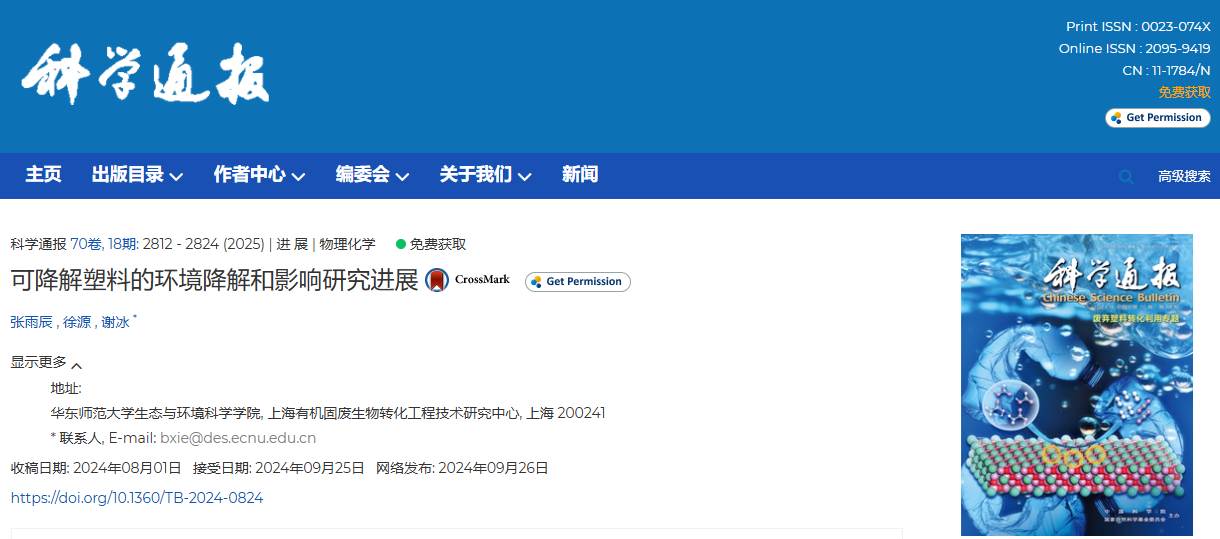
Task: Click author name 徐源
Action: tap(76, 322)
